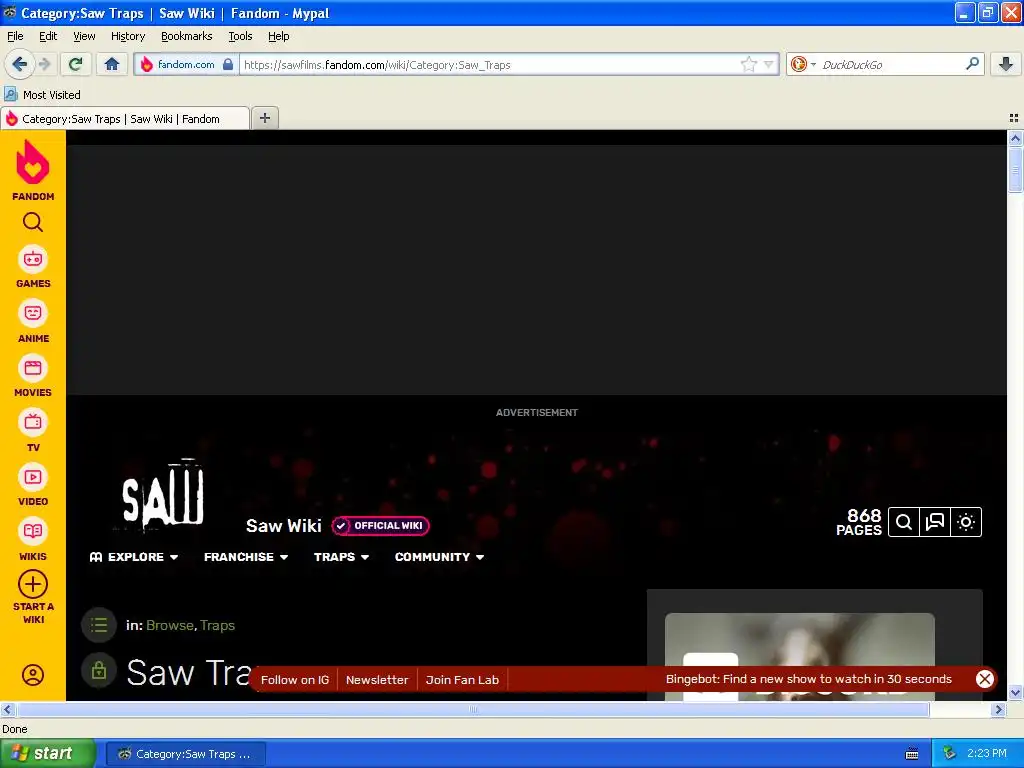Click the Official Wiki badge
1024x768 pixels.
pyautogui.click(x=380, y=526)
